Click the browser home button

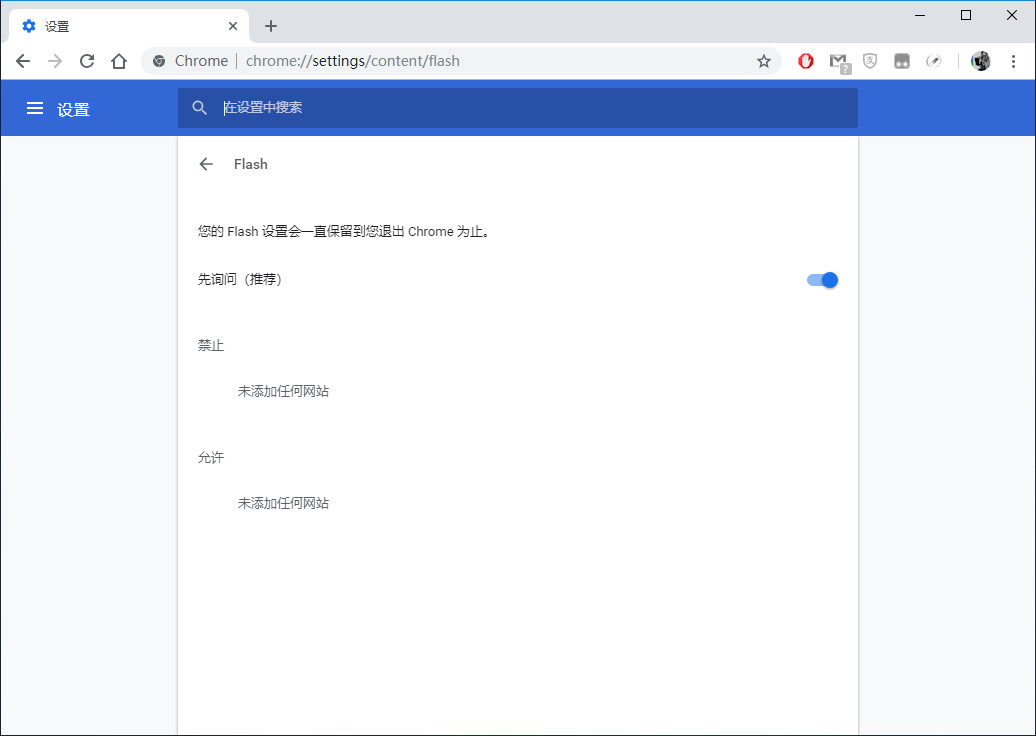119,61
